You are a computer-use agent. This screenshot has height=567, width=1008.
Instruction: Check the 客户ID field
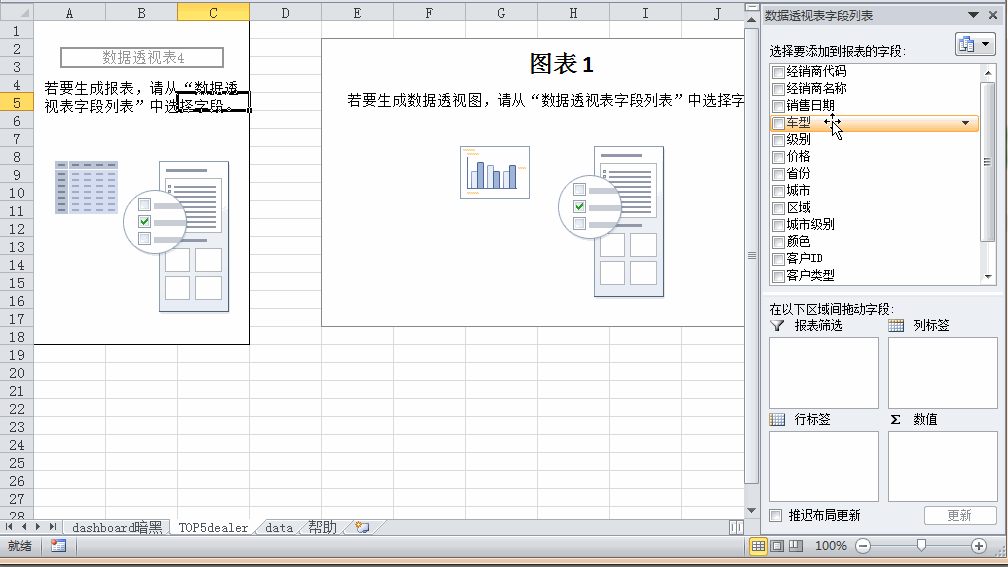[778, 259]
